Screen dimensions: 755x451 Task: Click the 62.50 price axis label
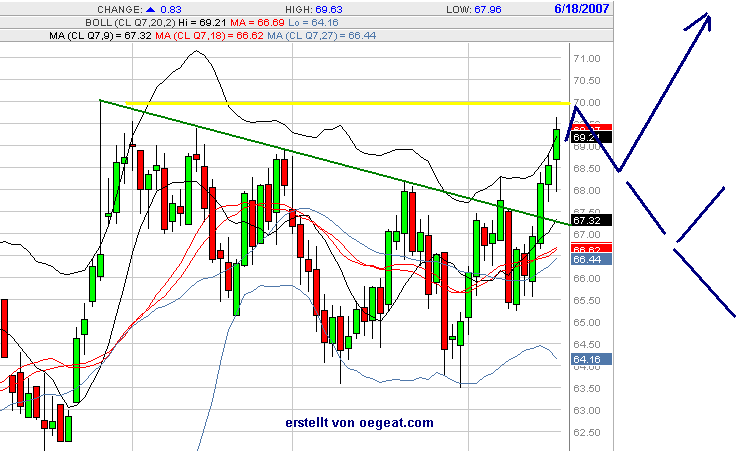pyautogui.click(x=587, y=433)
